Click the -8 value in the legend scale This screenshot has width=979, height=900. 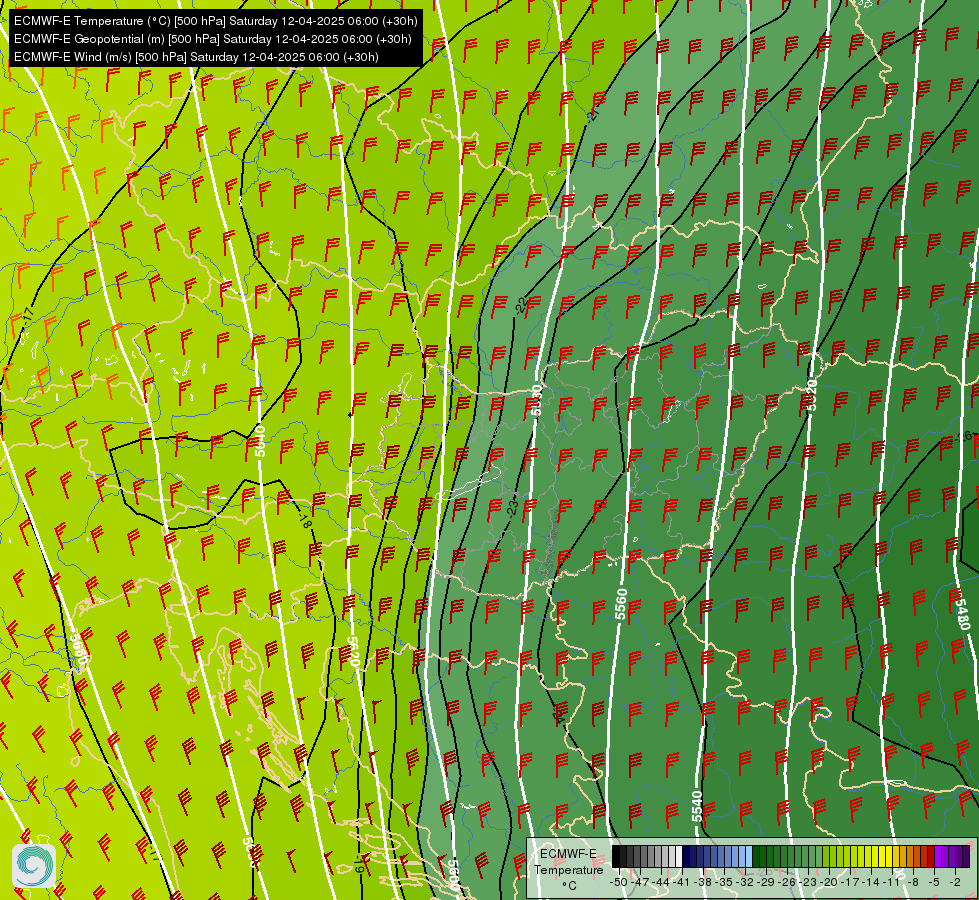point(913,882)
